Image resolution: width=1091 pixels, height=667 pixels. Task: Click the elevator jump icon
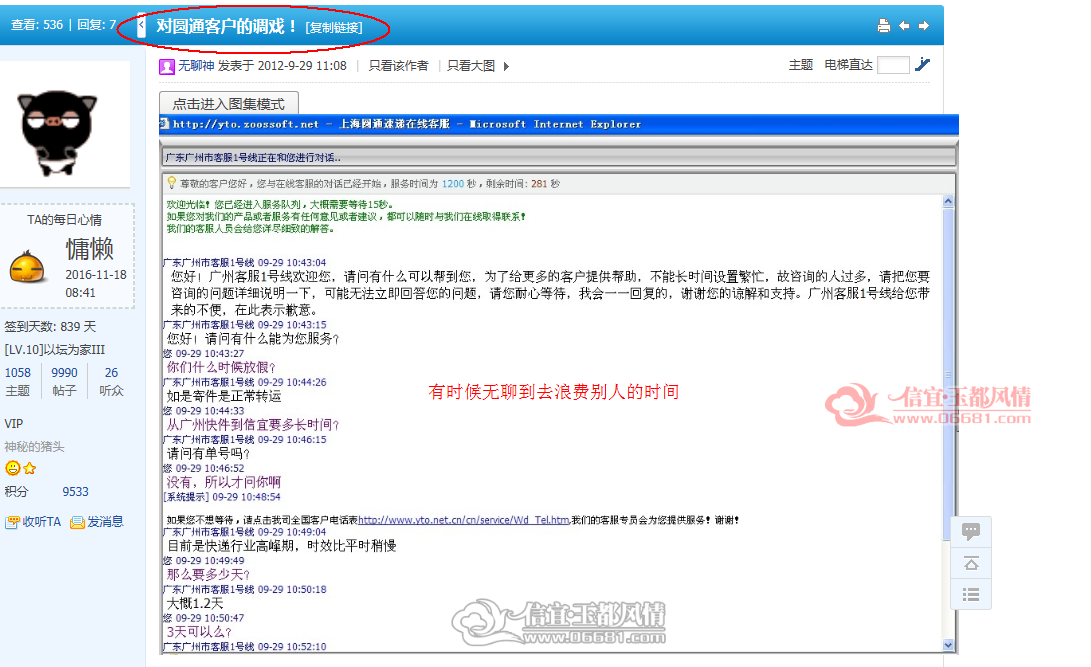(923, 65)
